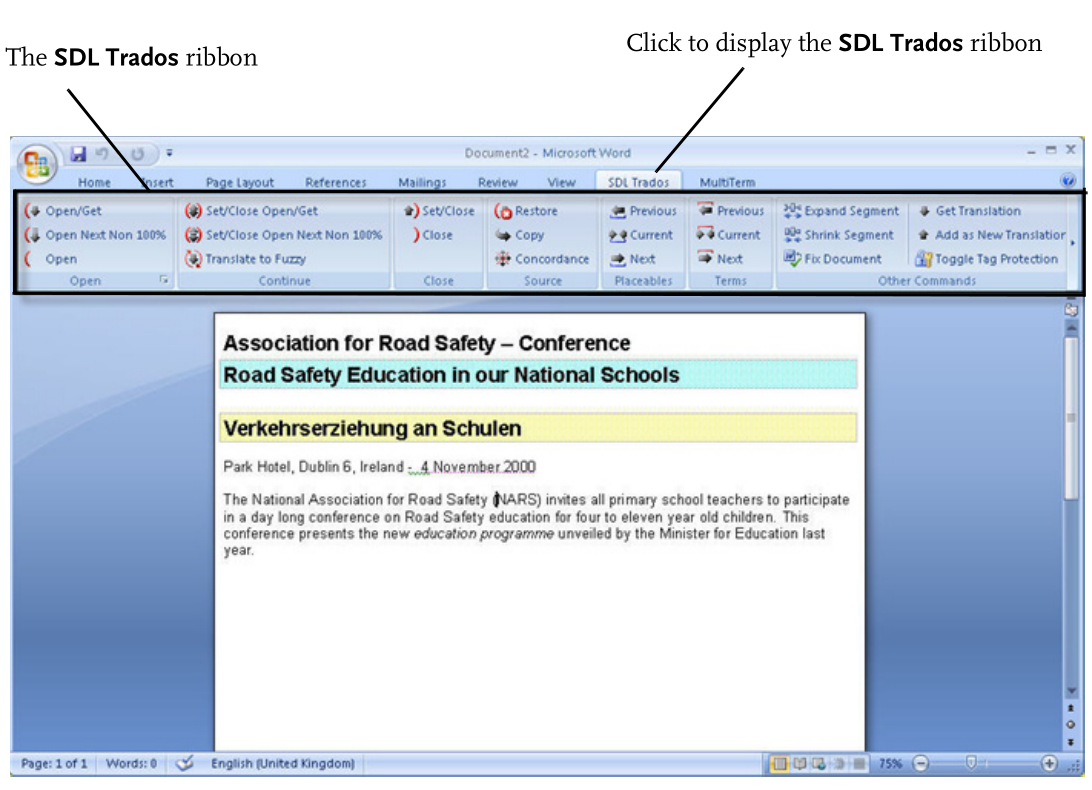Open the Mailings tab
1092x790 pixels.
pyautogui.click(x=422, y=182)
